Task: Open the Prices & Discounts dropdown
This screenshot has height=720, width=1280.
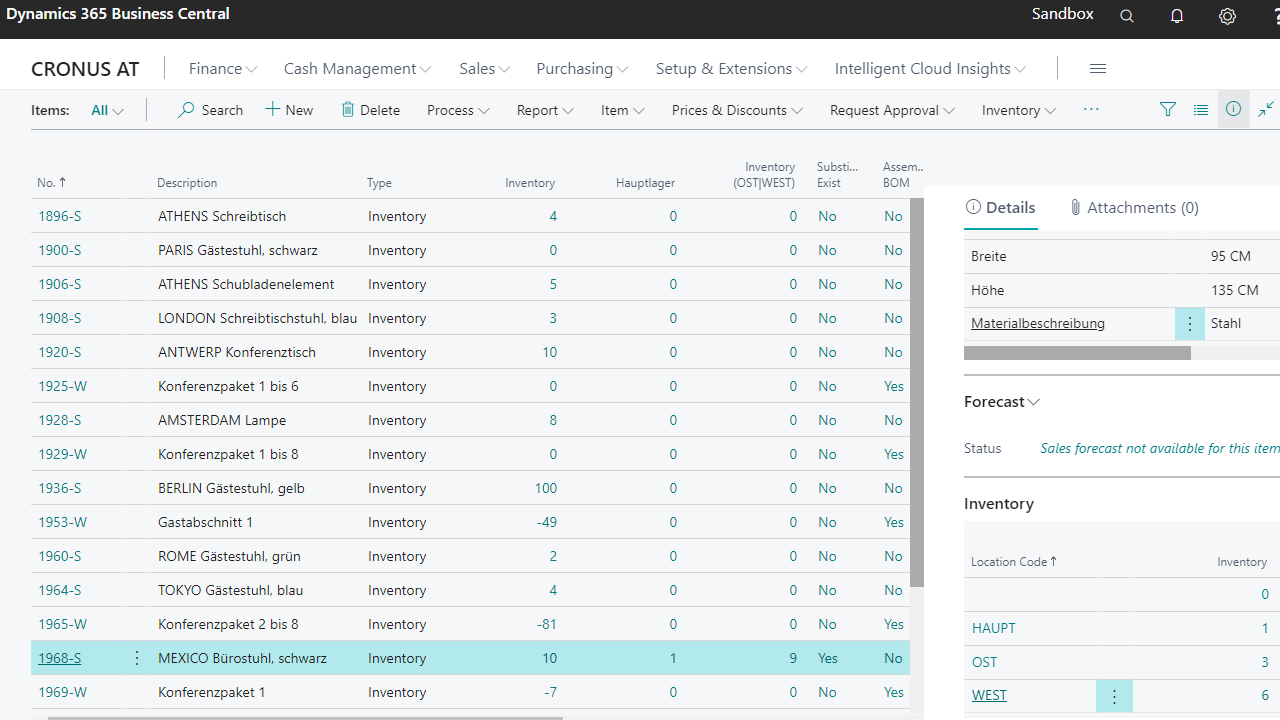Action: point(736,110)
